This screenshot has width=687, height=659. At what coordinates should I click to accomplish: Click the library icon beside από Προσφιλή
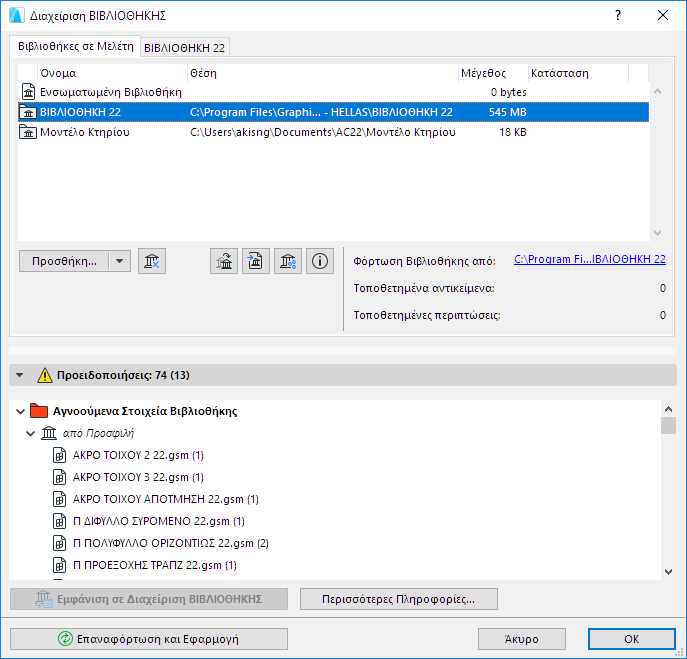tap(49, 433)
